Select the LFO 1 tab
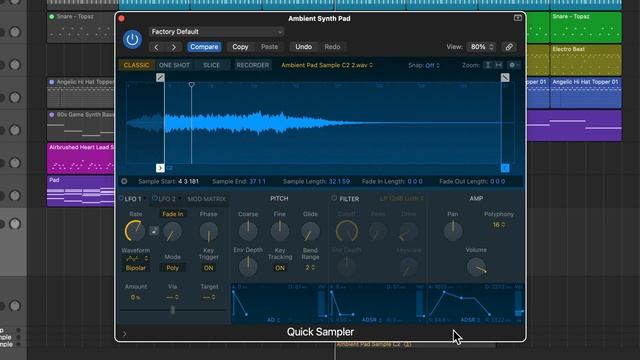The height and width of the screenshot is (360, 640). pos(133,199)
